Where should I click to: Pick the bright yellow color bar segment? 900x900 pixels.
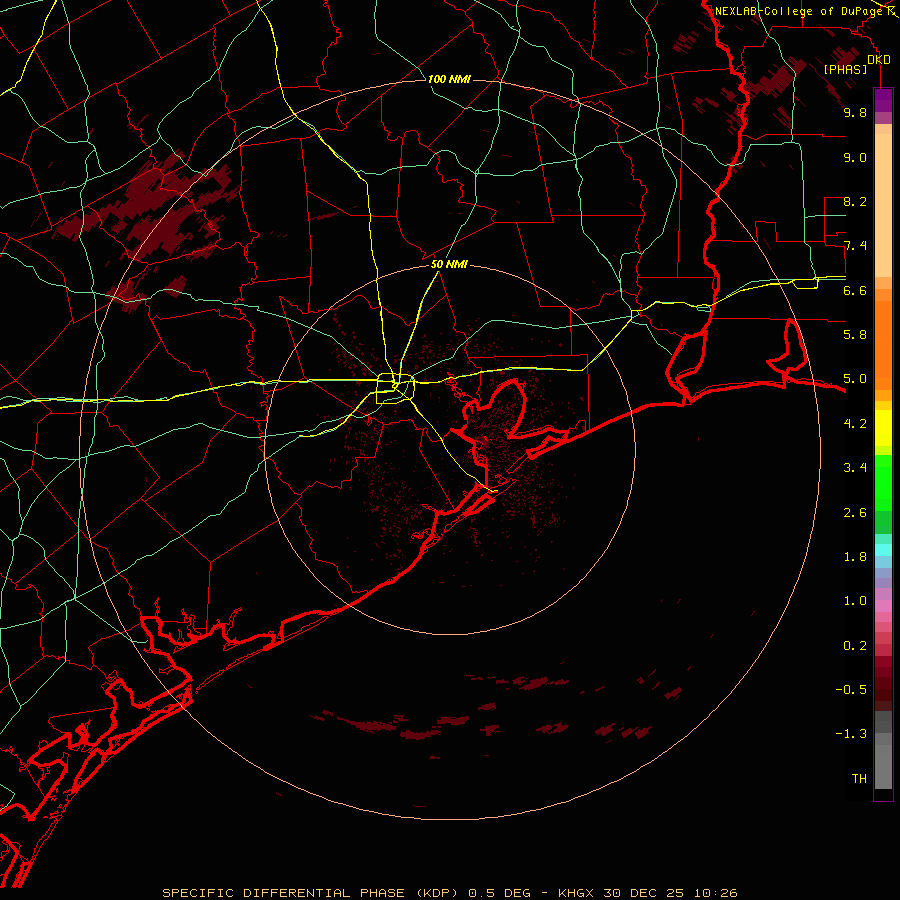tap(883, 428)
